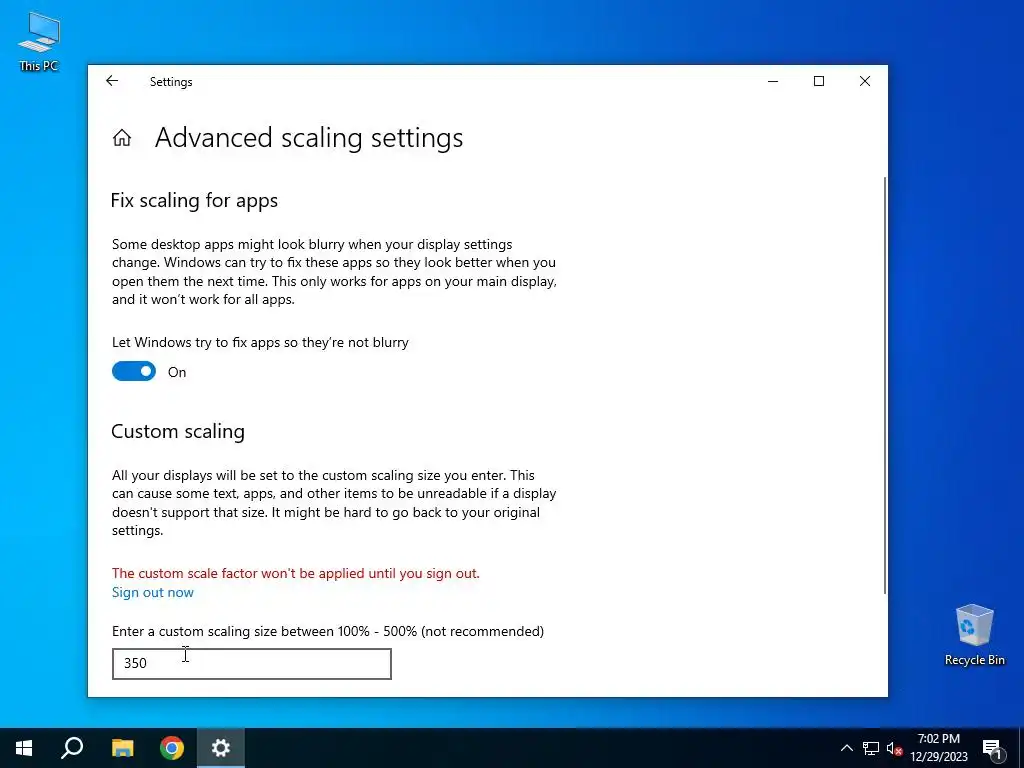This screenshot has width=1024, height=768.
Task: Open the network status tray icon
Action: (x=871, y=748)
